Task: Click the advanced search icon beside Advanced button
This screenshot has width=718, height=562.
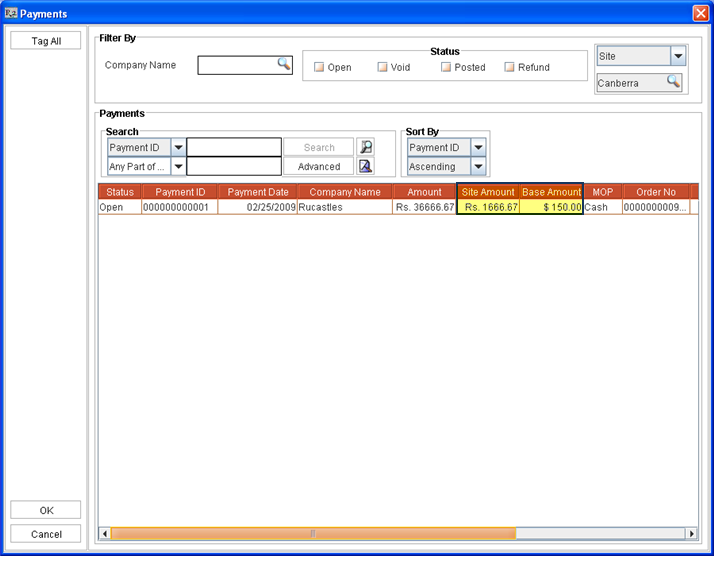Action: pos(366,166)
